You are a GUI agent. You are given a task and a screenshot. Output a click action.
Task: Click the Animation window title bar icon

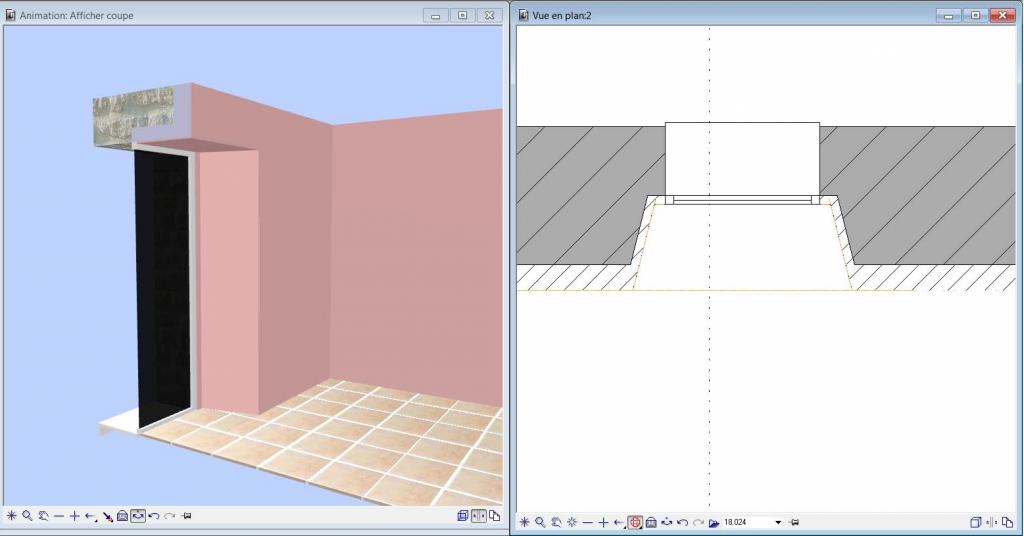click(10, 15)
